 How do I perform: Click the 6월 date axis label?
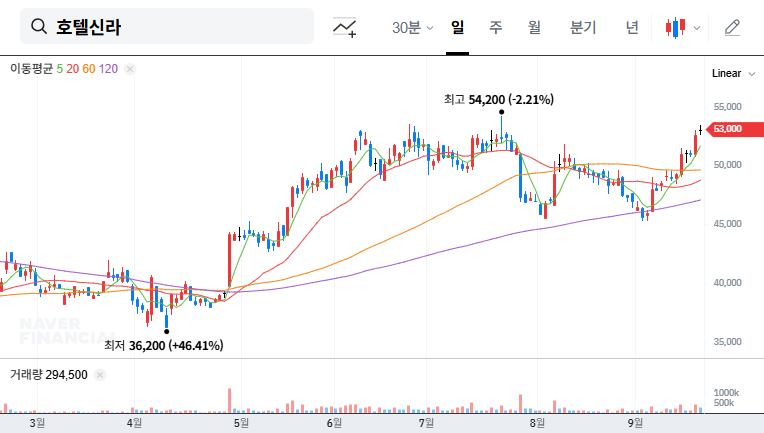[334, 423]
